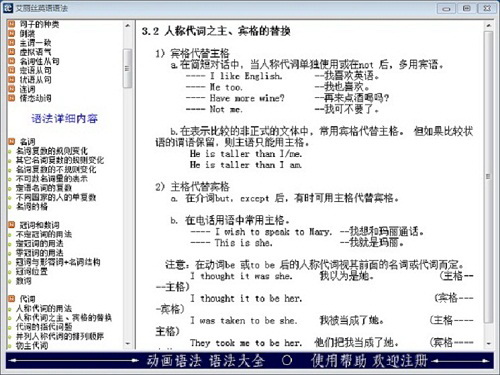Minimize the grammar app window
This screenshot has width=500, height=375.
click(446, 8)
